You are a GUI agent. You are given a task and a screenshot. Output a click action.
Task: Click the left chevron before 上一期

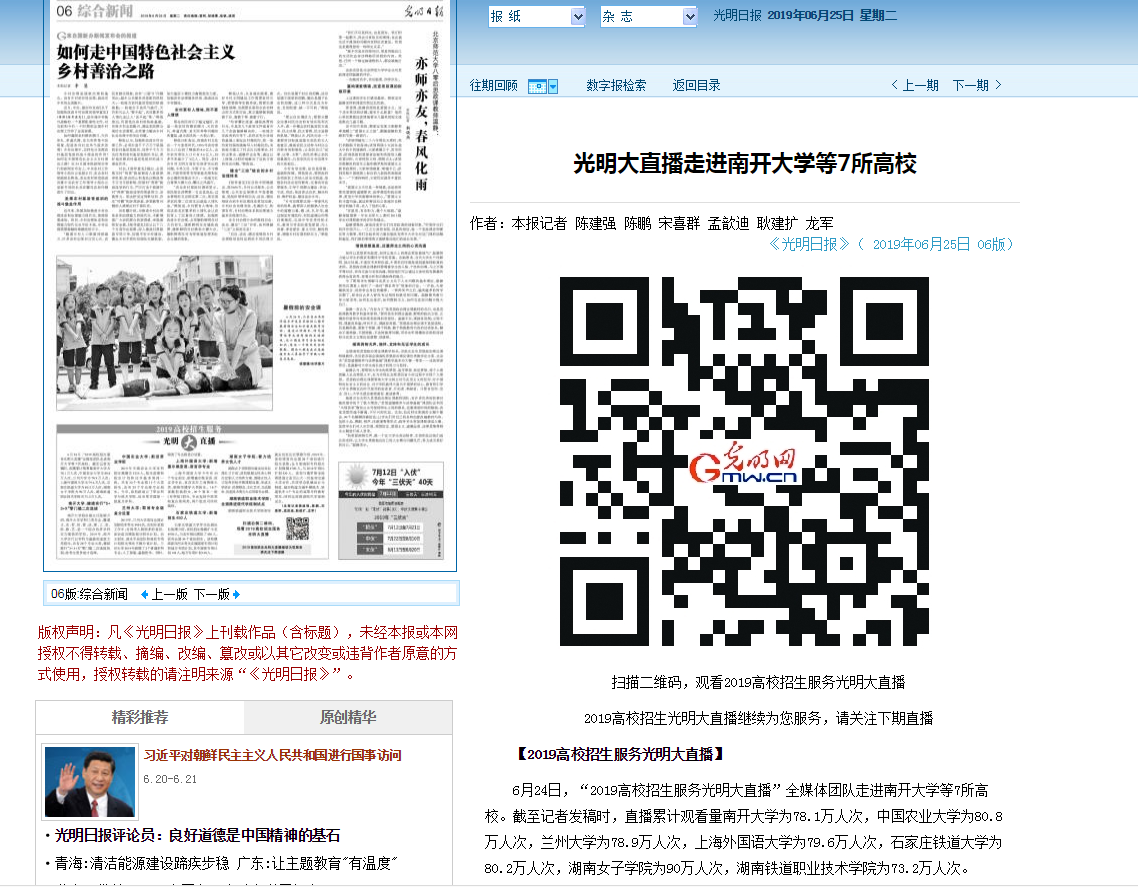(895, 85)
